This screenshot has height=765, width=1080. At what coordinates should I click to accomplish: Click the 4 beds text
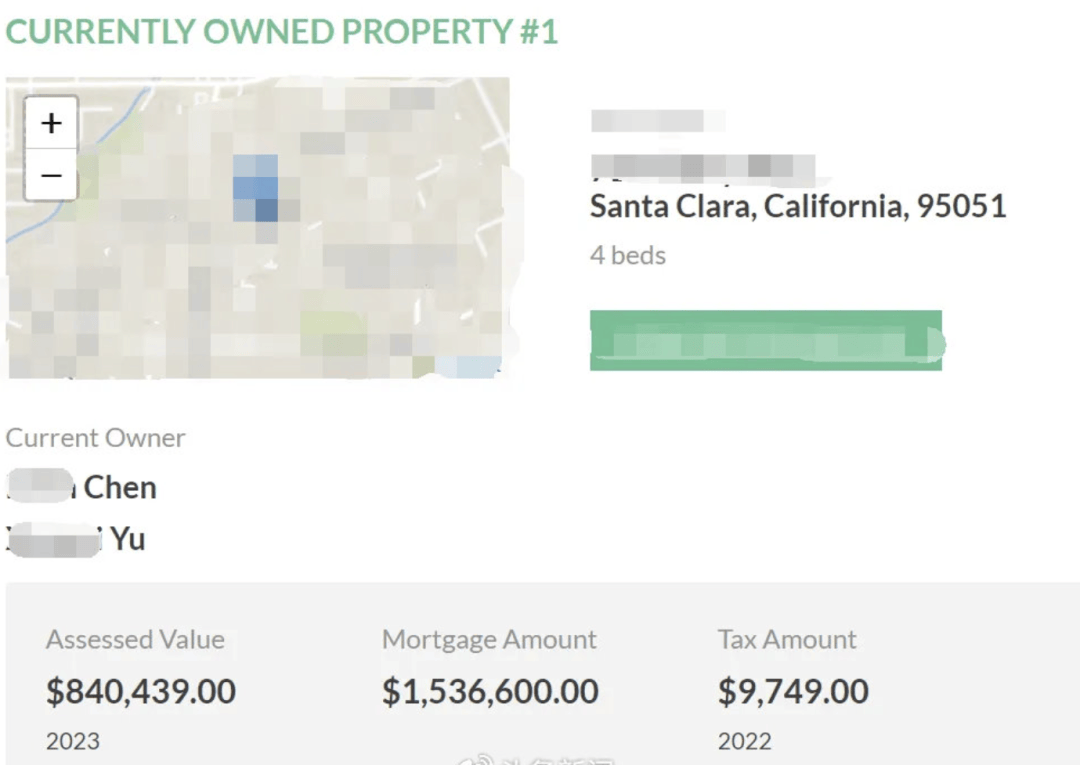click(627, 255)
